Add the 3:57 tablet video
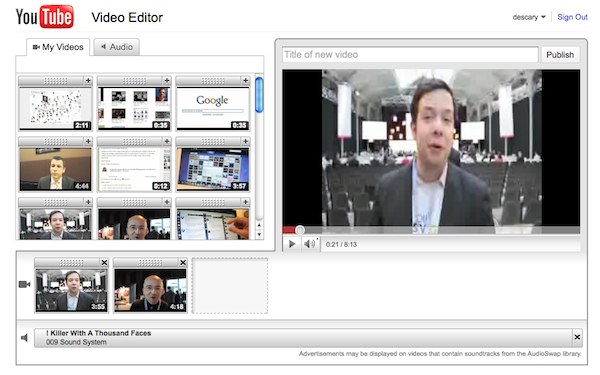Screen dimensions: 600x375 tap(246, 142)
